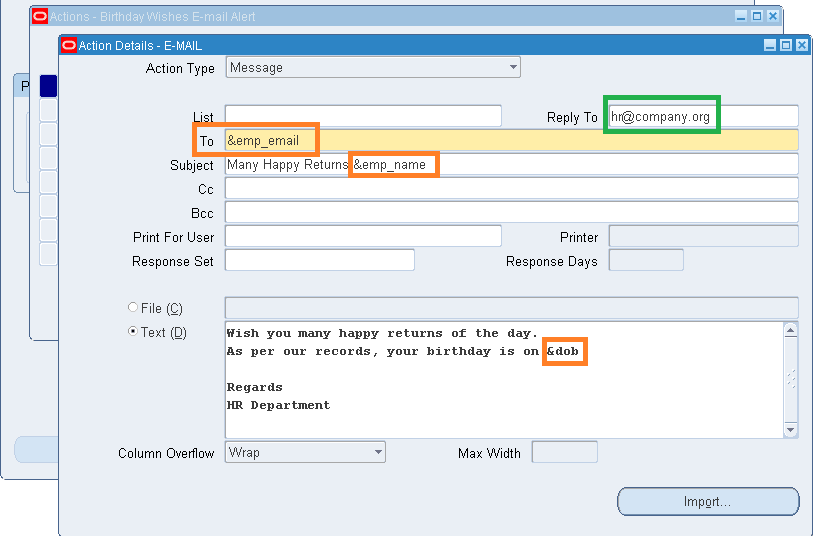The width and height of the screenshot is (828, 536).
Task: Click the Print For User field
Action: click(x=363, y=236)
